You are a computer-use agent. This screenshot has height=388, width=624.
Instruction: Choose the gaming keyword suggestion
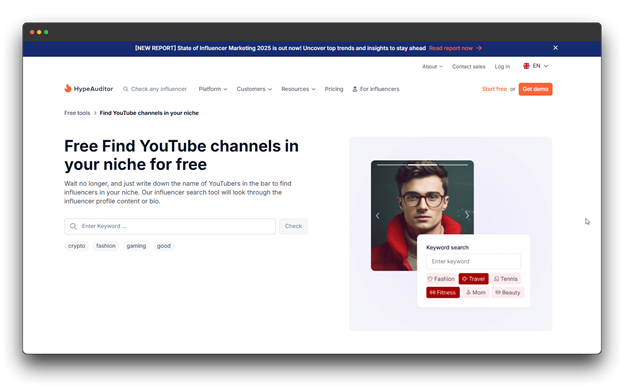[136, 246]
